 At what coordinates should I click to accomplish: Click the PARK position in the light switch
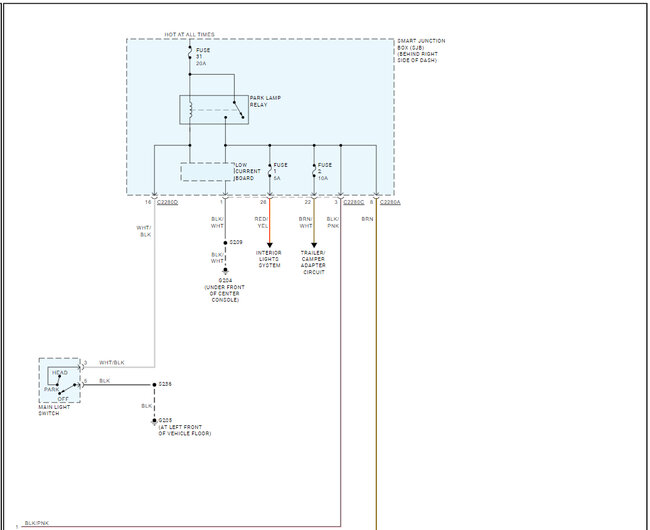click(51, 390)
